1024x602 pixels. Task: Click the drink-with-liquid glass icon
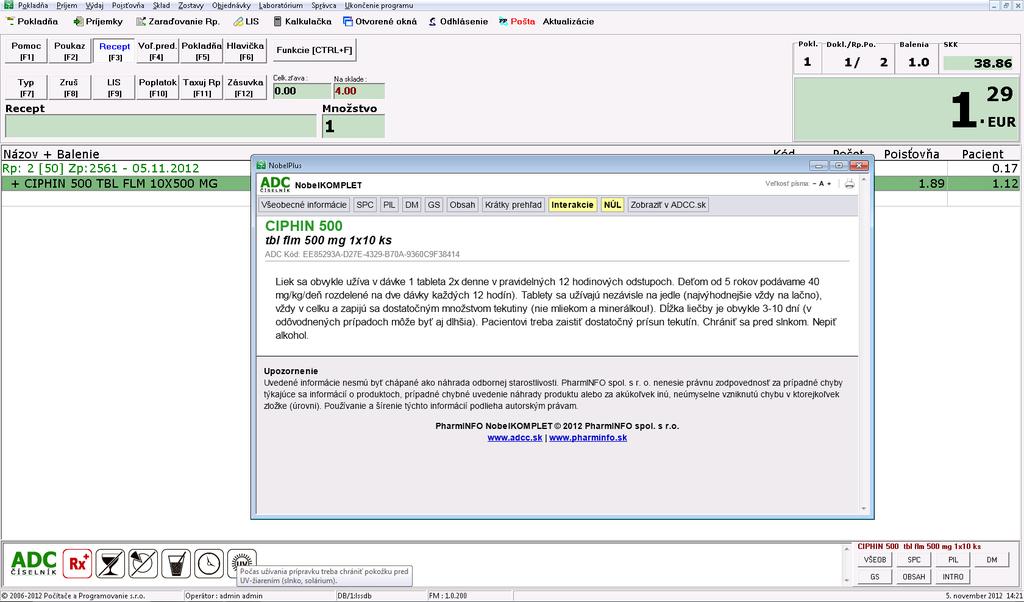[x=176, y=563]
